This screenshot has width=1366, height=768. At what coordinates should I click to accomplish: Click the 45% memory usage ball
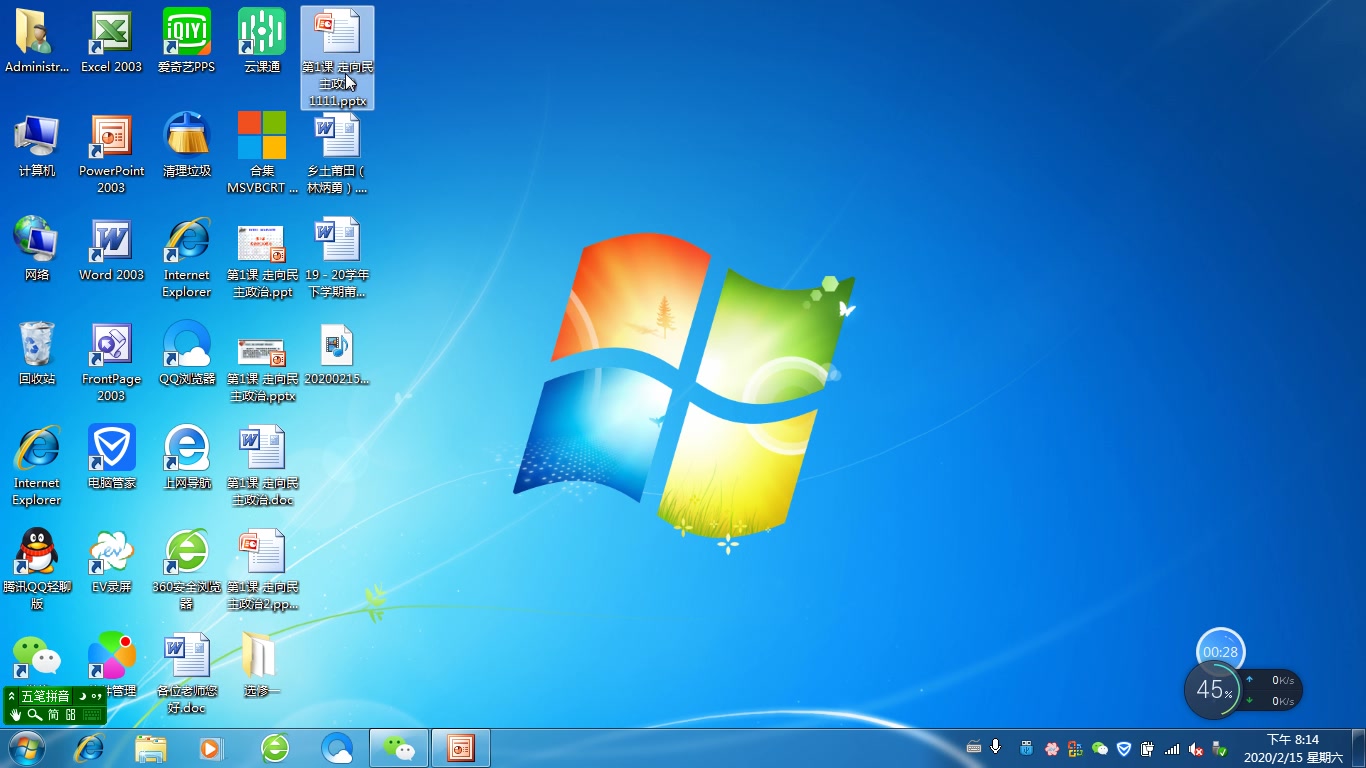(1213, 689)
